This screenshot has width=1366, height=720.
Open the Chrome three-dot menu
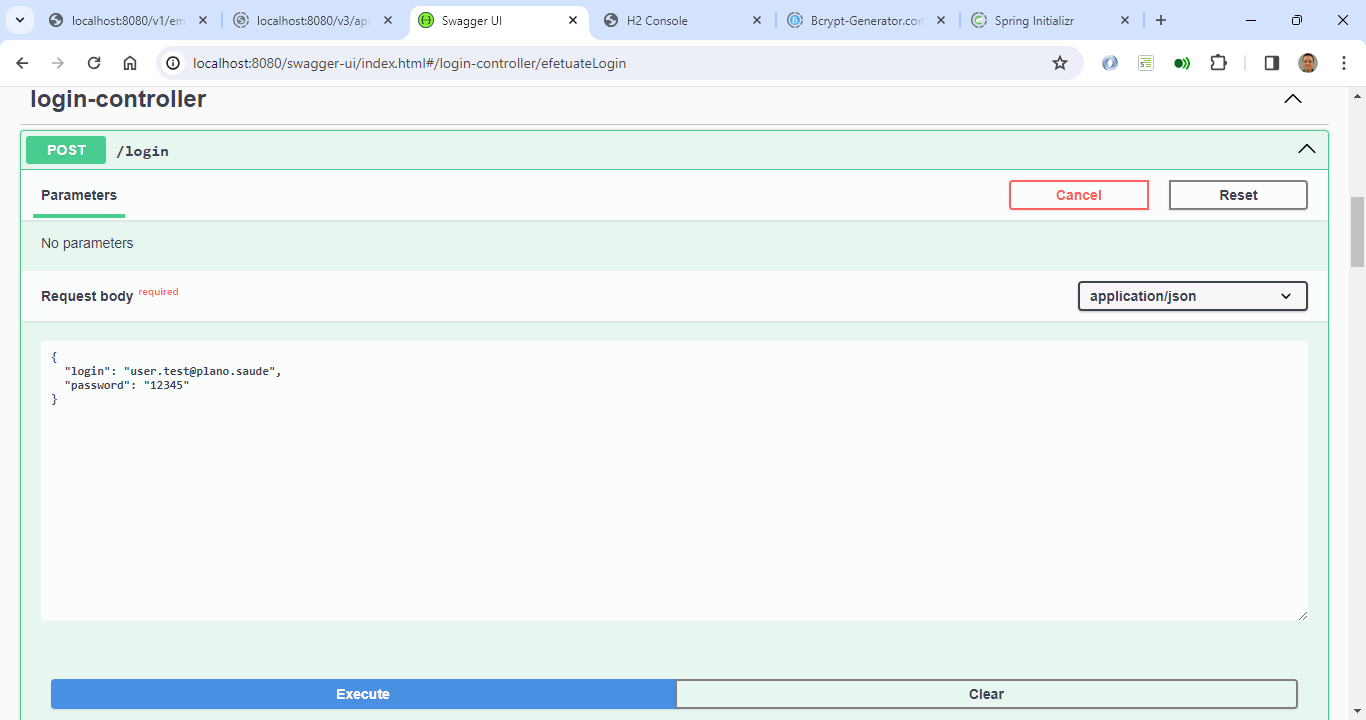pos(1343,63)
